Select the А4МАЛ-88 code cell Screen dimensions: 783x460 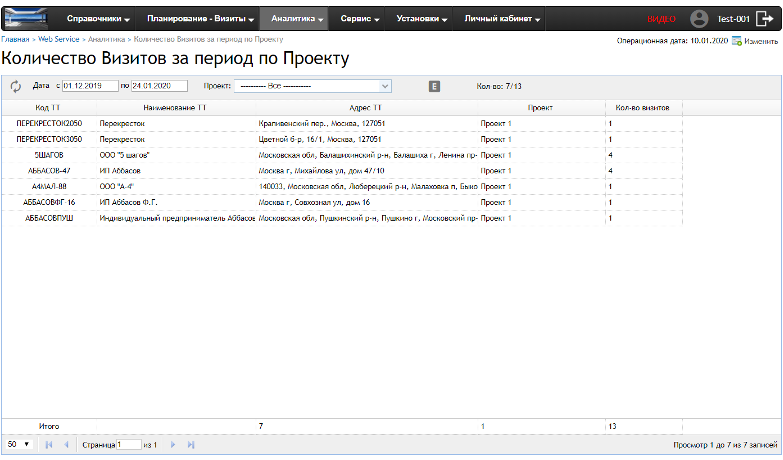click(x=49, y=187)
